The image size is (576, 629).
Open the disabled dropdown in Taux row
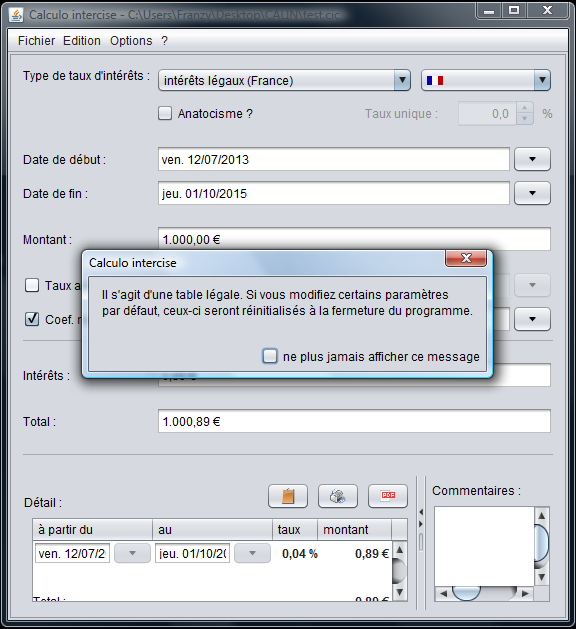click(x=532, y=285)
